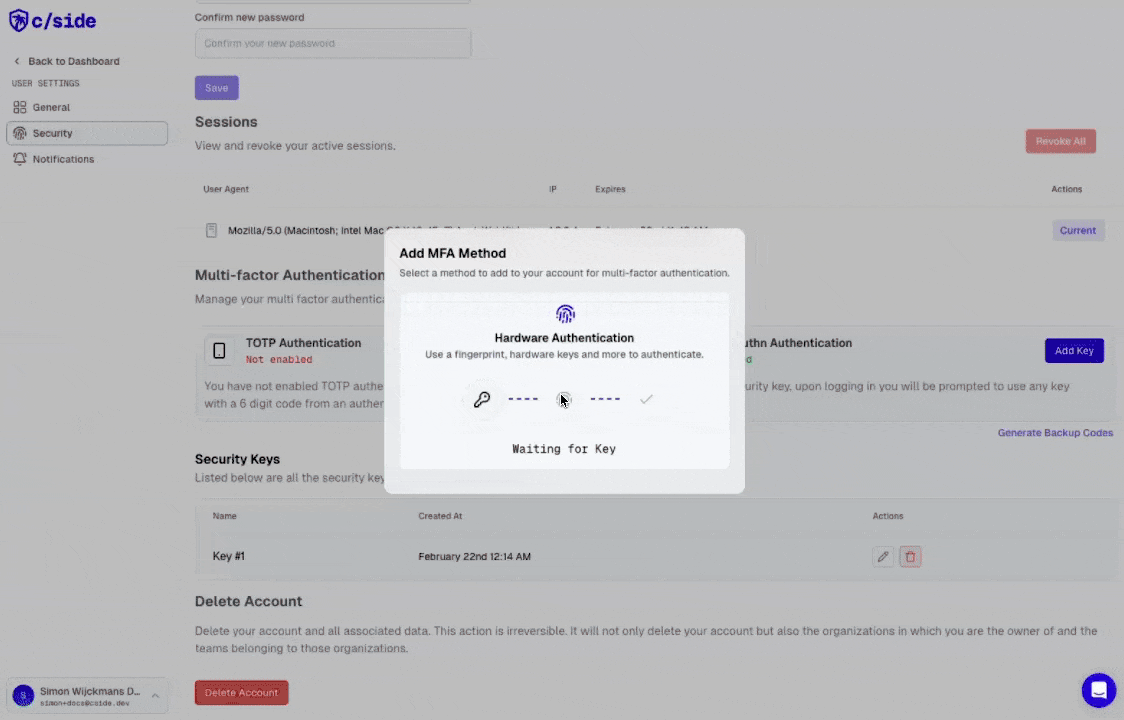This screenshot has width=1124, height=720.
Task: Click the Save password button
Action: coord(216,88)
